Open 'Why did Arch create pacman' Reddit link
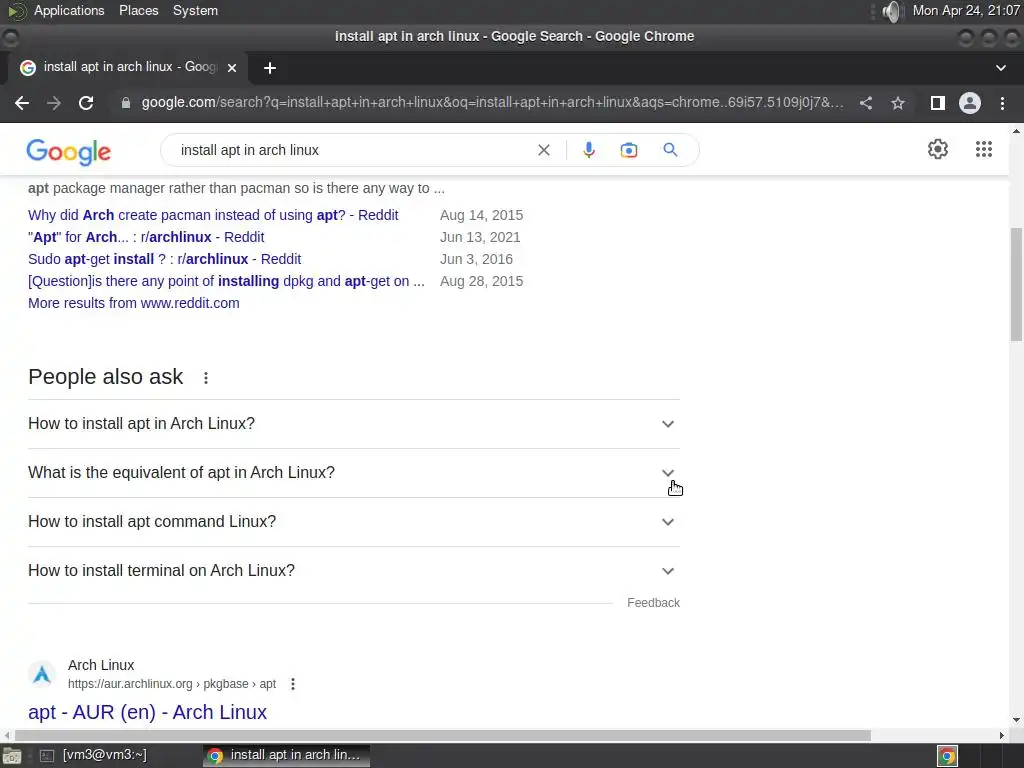This screenshot has width=1024, height=768. click(x=213, y=215)
